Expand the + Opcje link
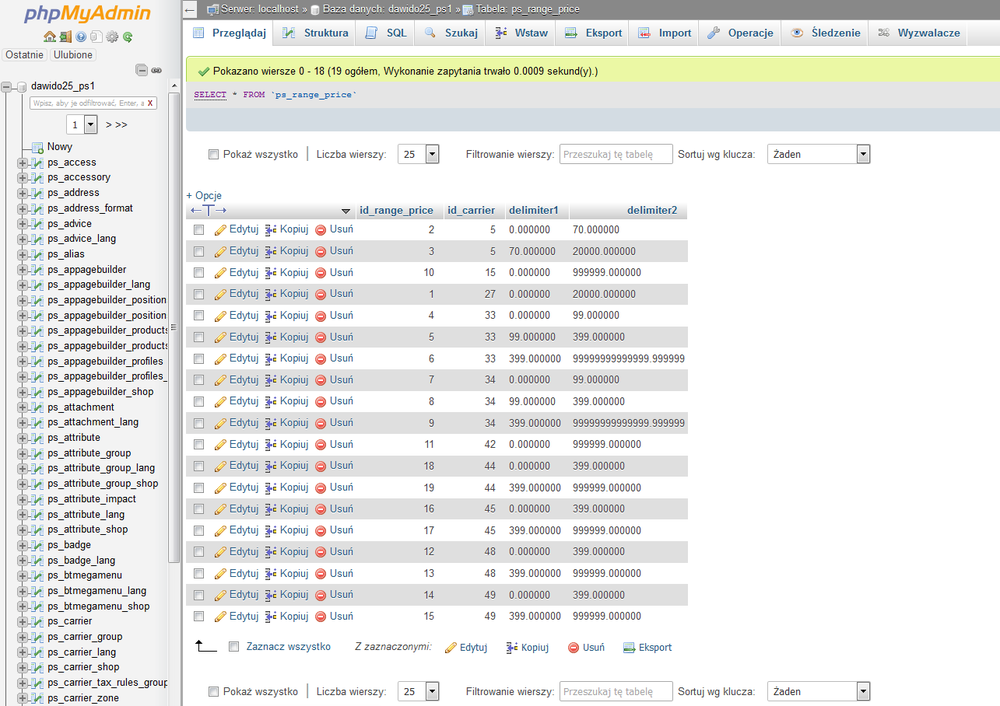 click(204, 196)
